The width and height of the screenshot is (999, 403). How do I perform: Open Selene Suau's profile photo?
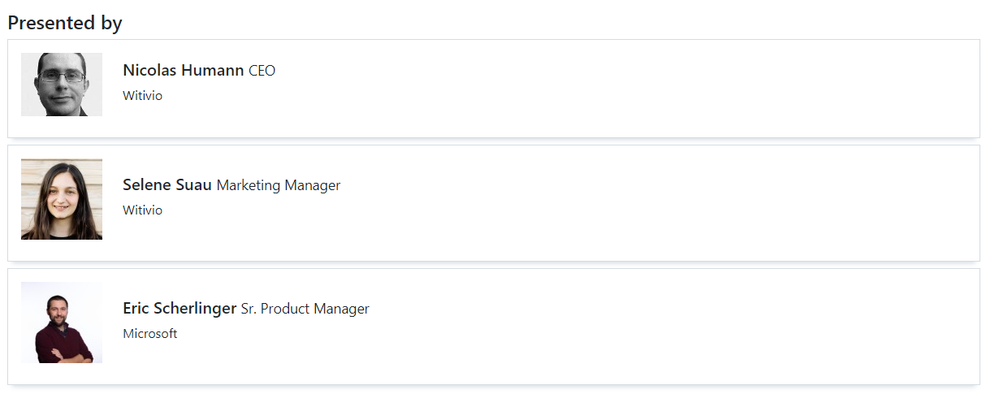coord(61,199)
